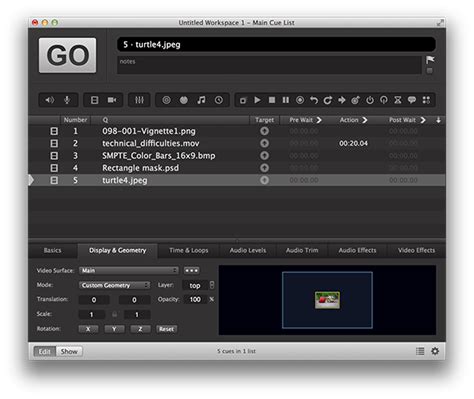Image resolution: width=474 pixels, height=399 pixels.
Task: Expand the Pre Wait column arrow
Action: [x=319, y=120]
